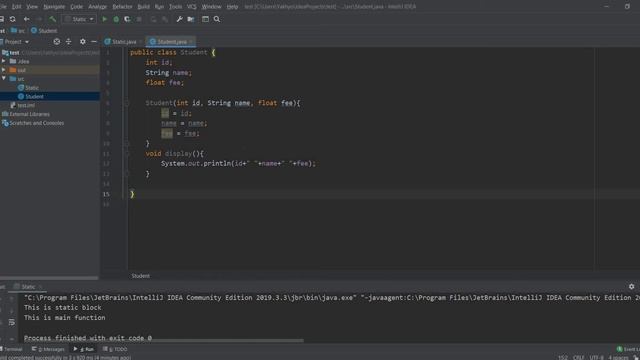Click the 4 spaces indent setting

(x=618, y=357)
